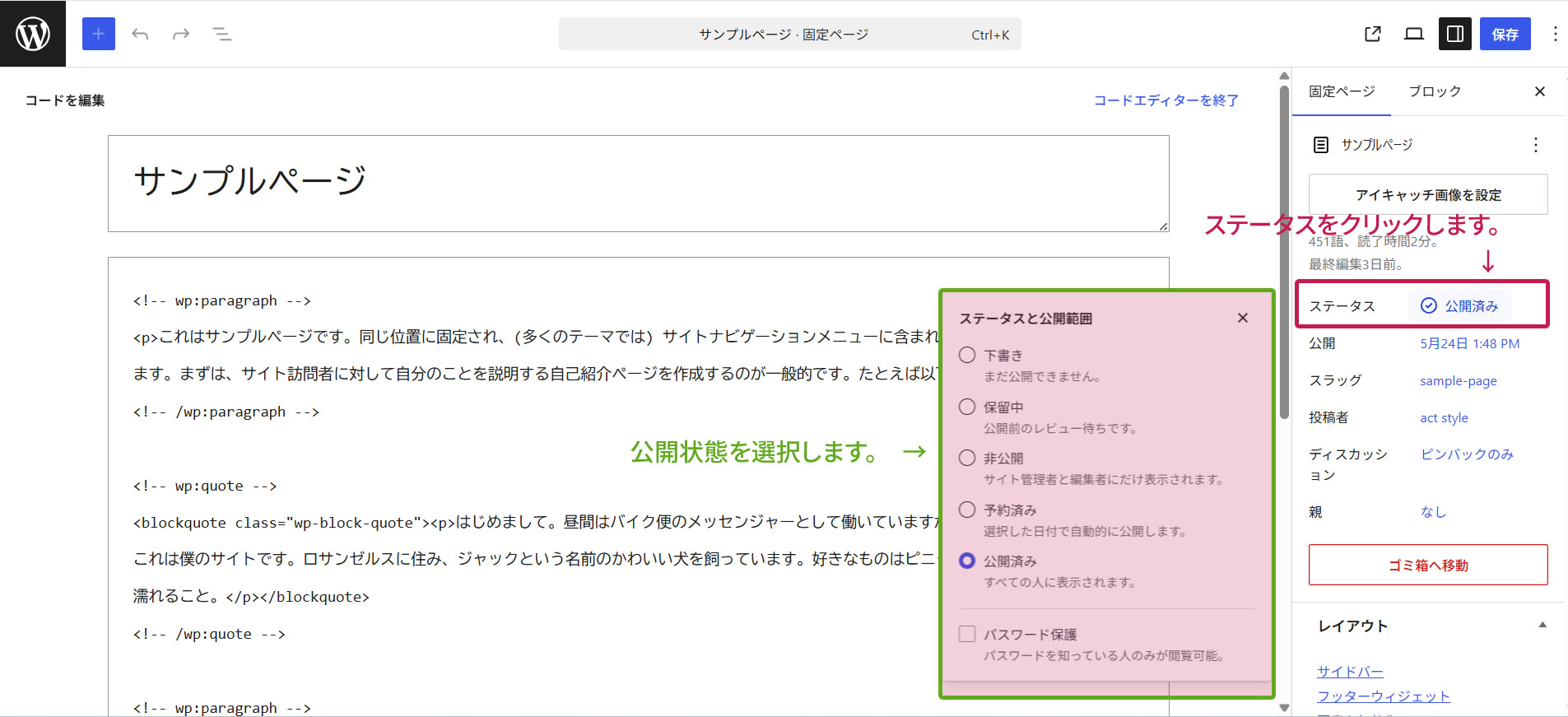Switch to the ブロック tab
This screenshot has width=1568, height=717.
pyautogui.click(x=1435, y=91)
